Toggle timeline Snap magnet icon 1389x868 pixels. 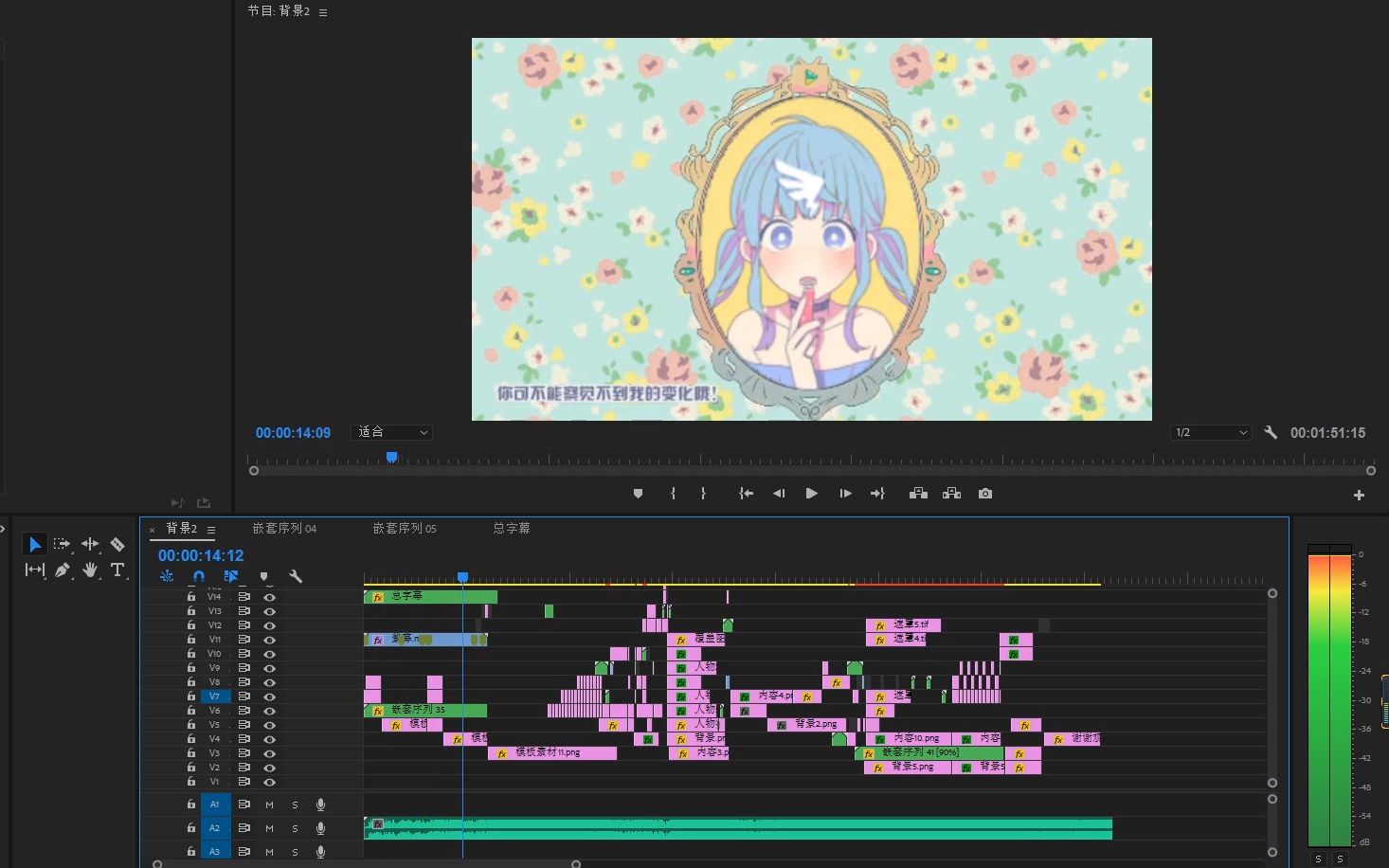(199, 576)
